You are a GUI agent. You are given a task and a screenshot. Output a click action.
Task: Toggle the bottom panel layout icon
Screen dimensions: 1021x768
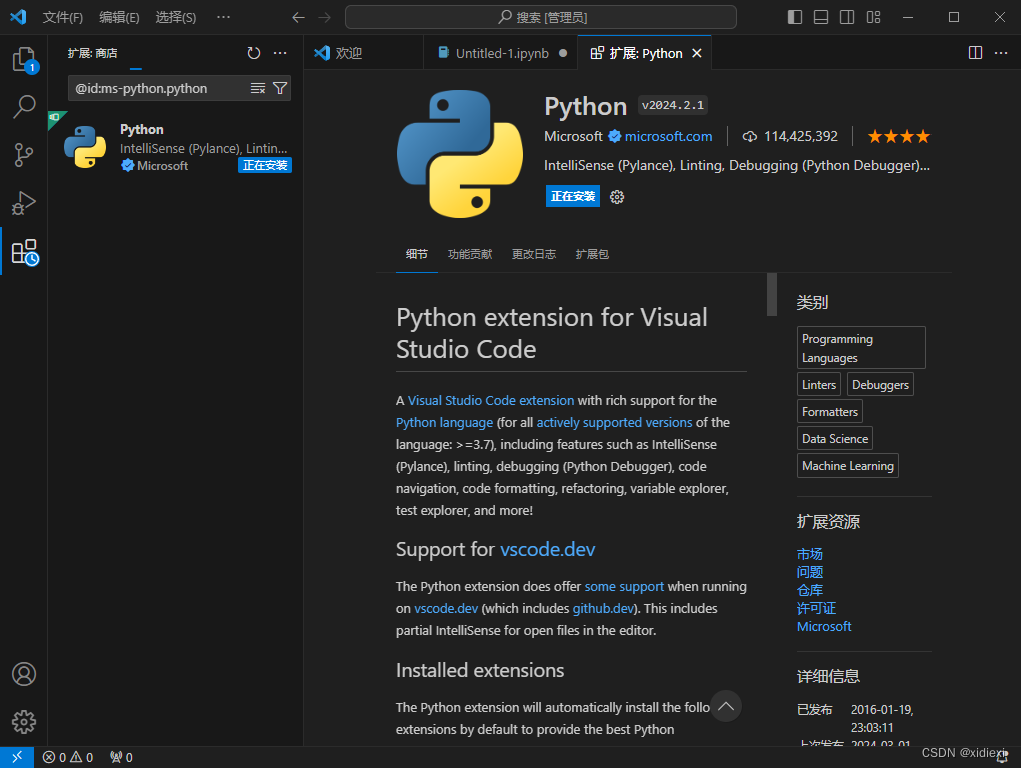[x=821, y=17]
